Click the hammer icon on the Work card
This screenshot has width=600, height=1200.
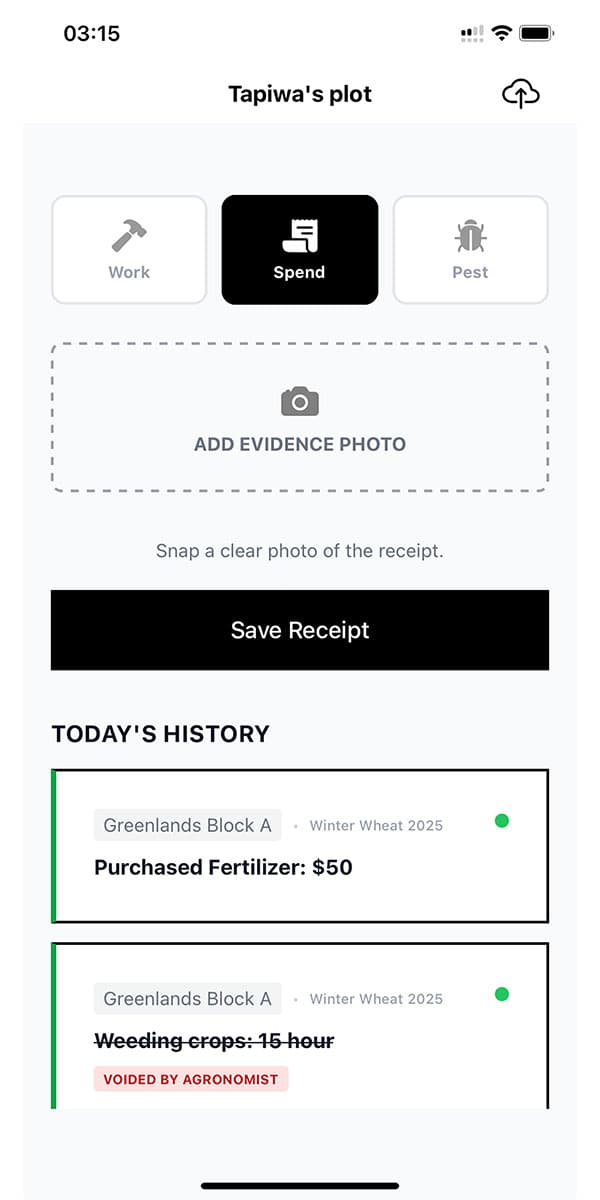[128, 234]
